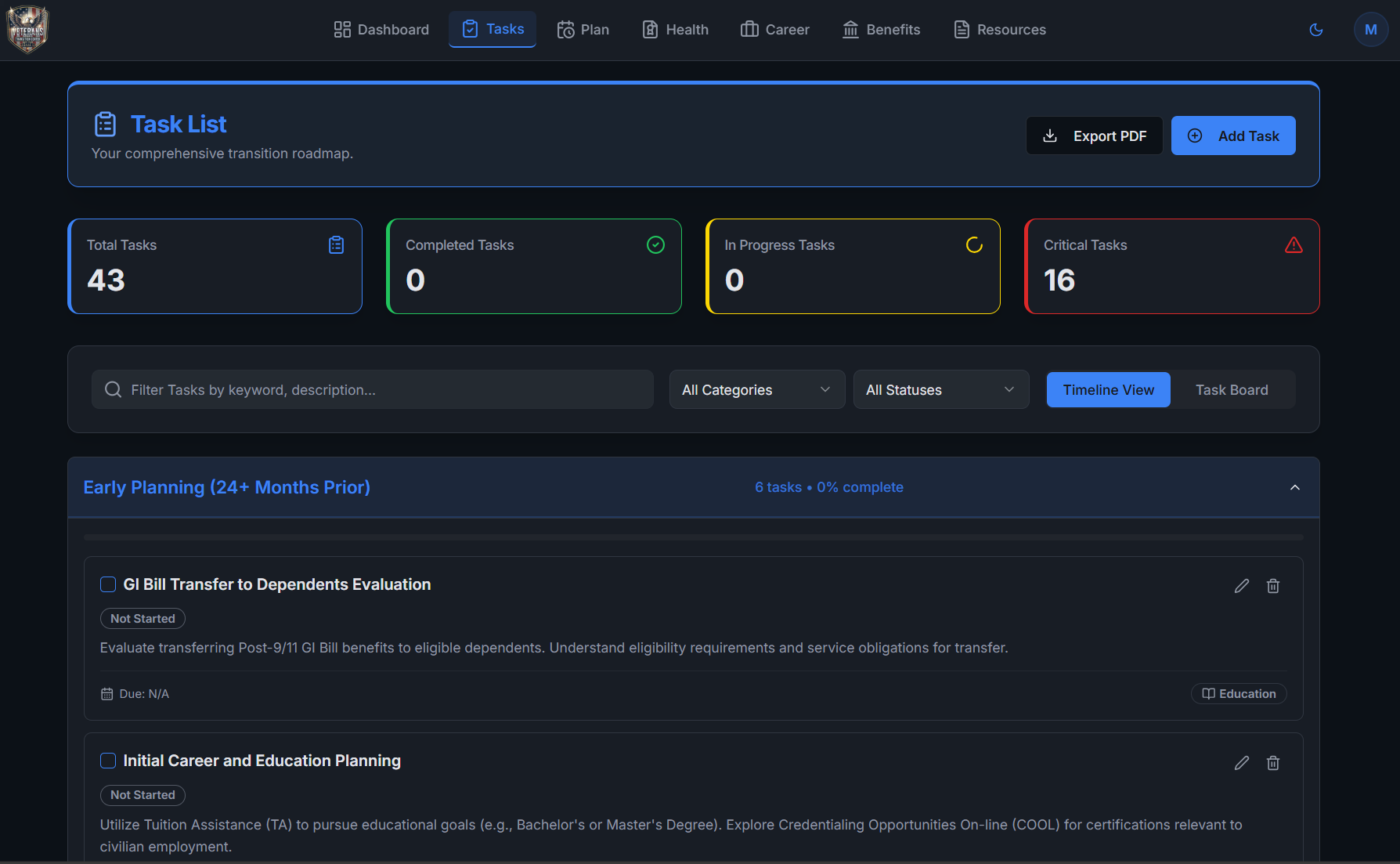Click the Benefits bank icon in navigation
The image size is (1400, 864).
pyautogui.click(x=850, y=29)
